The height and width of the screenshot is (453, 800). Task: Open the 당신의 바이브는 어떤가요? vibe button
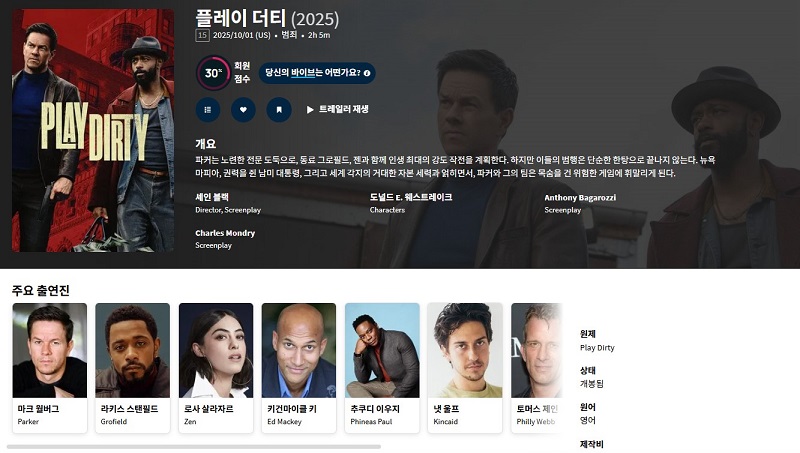(x=317, y=73)
